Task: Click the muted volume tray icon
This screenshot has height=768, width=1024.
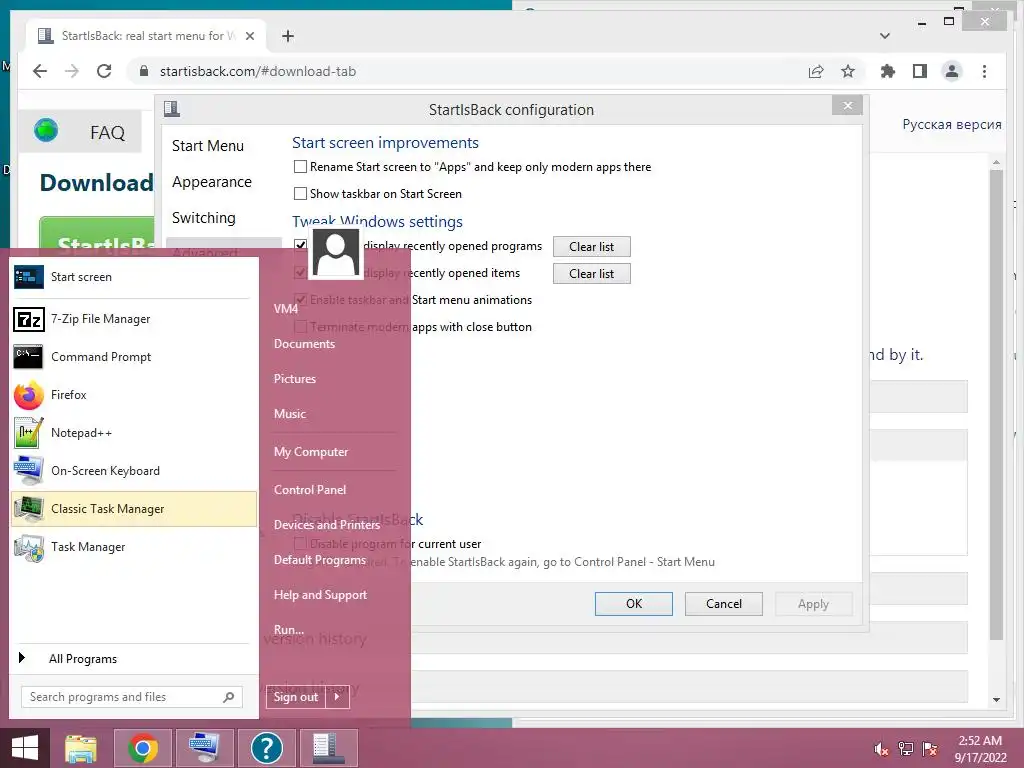Action: click(881, 748)
